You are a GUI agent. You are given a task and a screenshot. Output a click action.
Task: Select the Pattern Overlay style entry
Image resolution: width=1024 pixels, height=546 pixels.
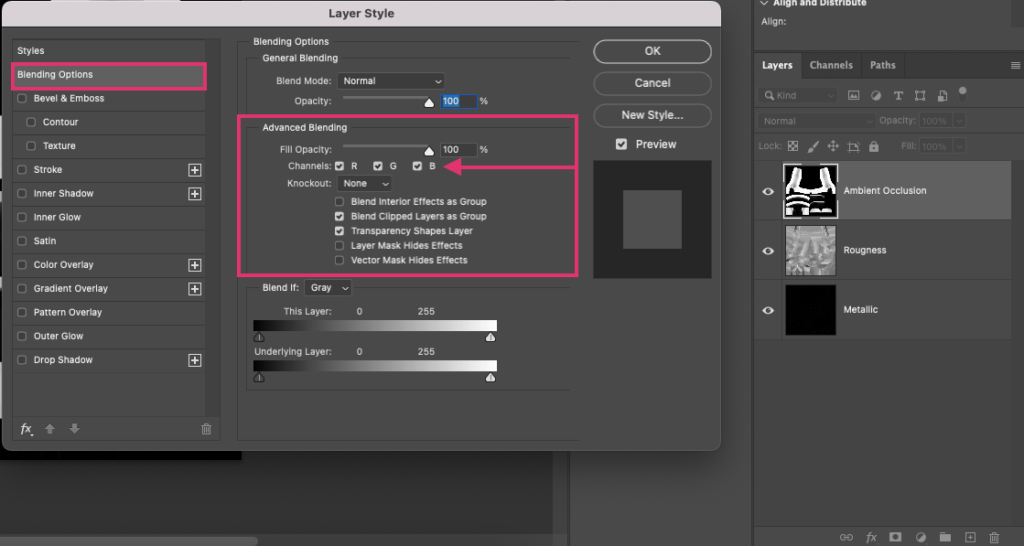point(108,313)
